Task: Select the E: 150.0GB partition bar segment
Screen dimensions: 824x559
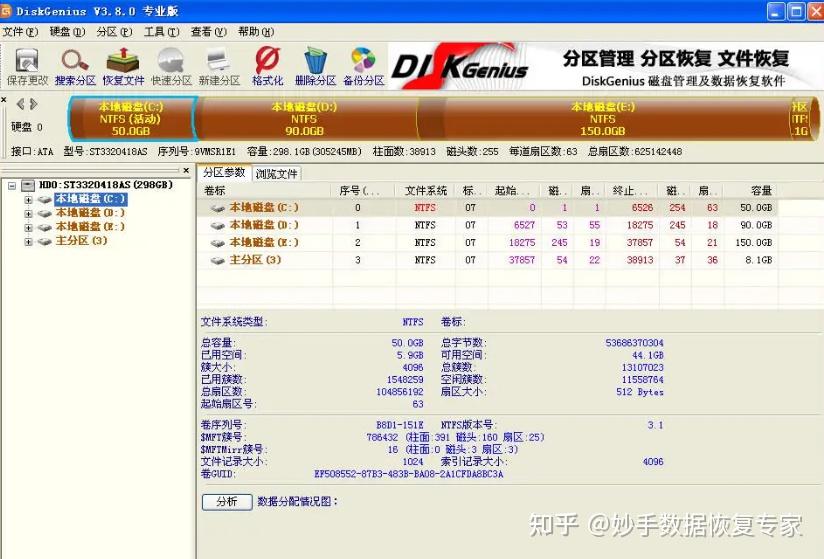Action: 603,119
